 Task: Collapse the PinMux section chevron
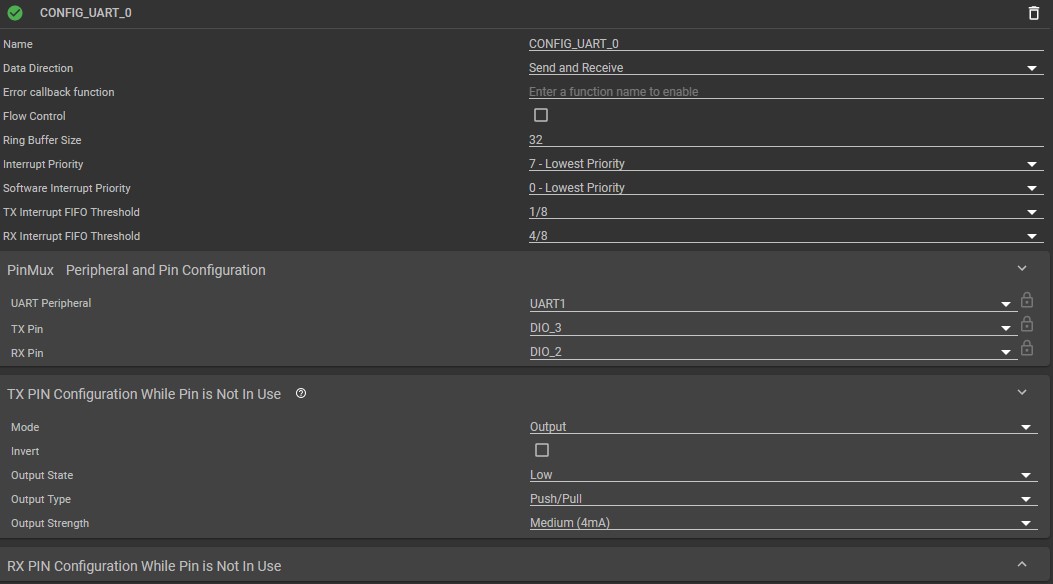point(1022,269)
